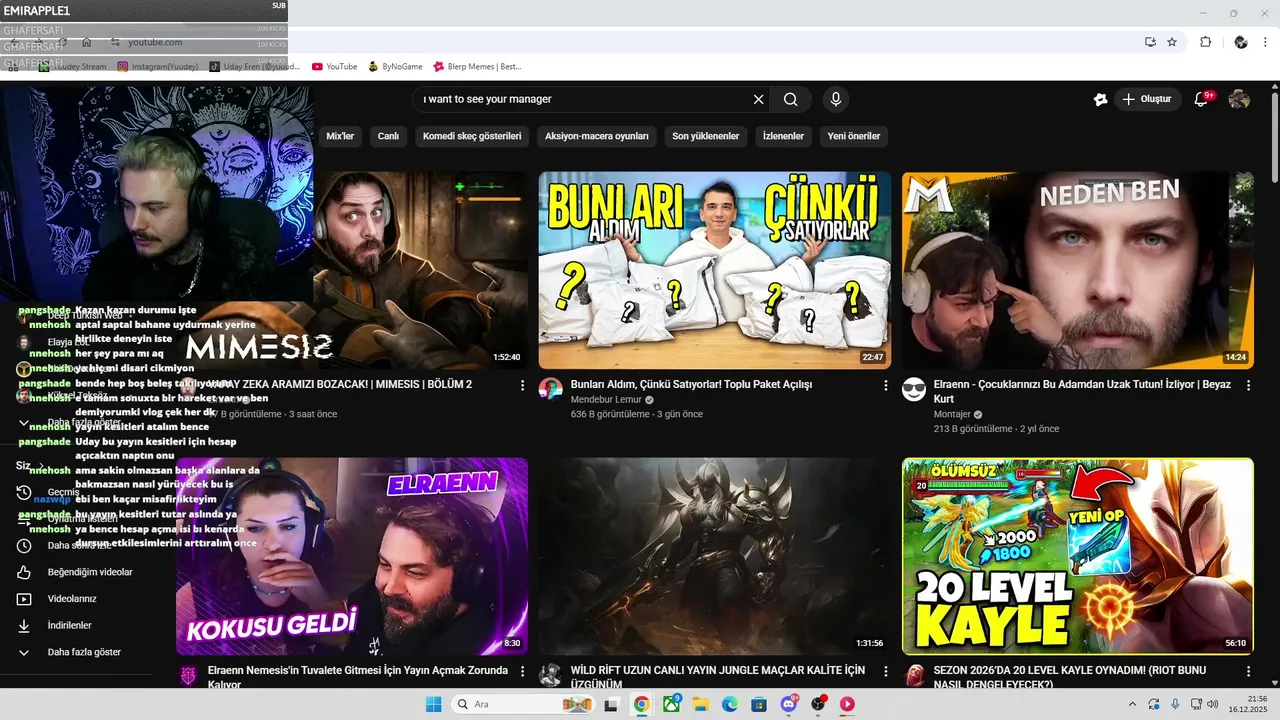This screenshot has height=720, width=1280.
Task: Open the Bunları Aldım paket thumbnail
Action: (714, 270)
